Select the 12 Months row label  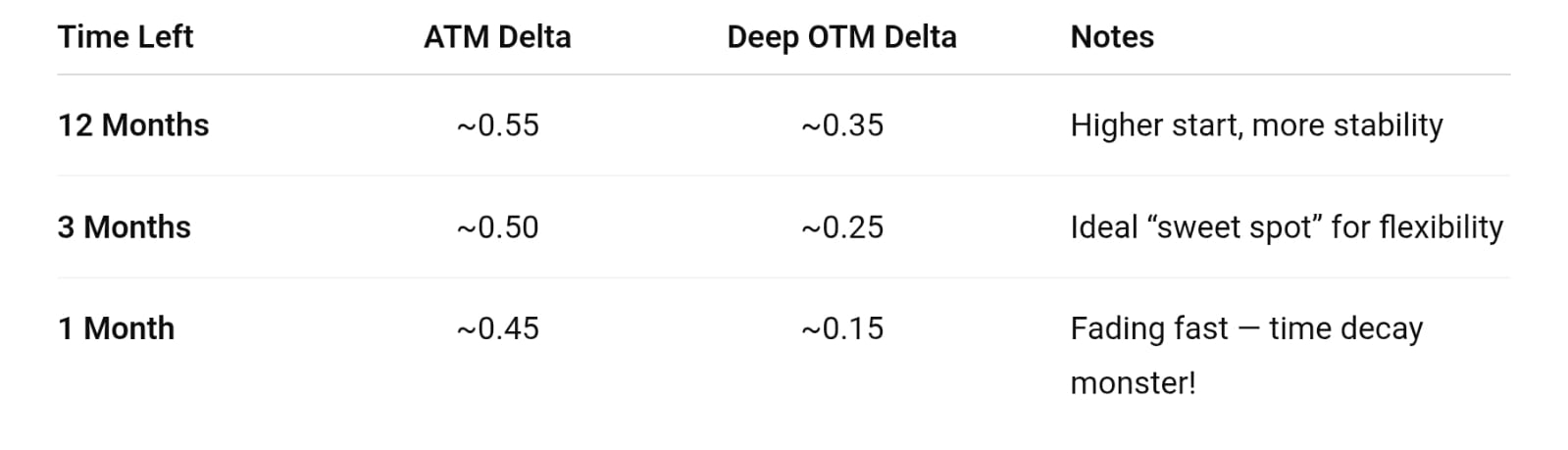pyautogui.click(x=133, y=125)
